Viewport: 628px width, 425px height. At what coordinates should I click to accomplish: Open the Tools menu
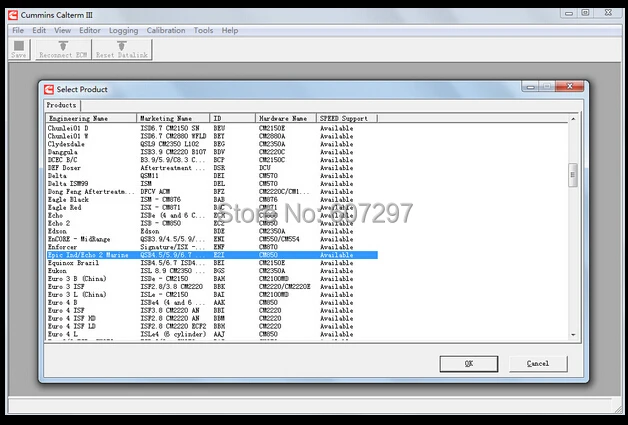click(203, 30)
